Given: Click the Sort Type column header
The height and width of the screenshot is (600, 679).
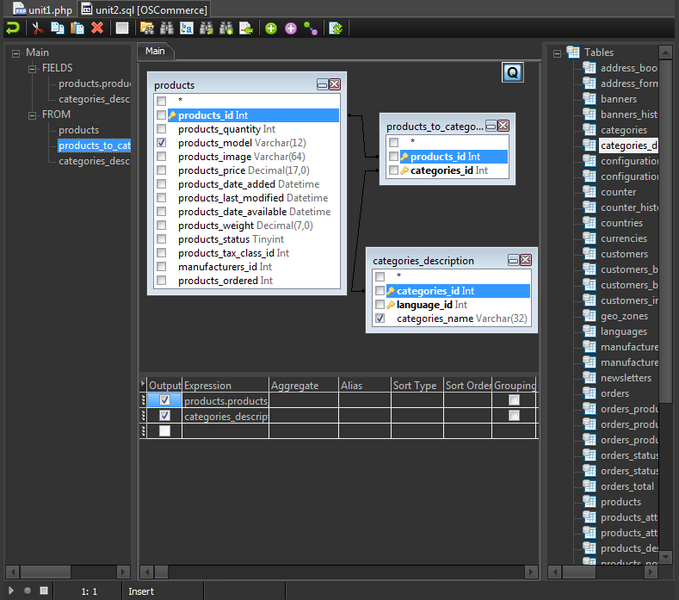Looking at the screenshot, I should (x=417, y=385).
